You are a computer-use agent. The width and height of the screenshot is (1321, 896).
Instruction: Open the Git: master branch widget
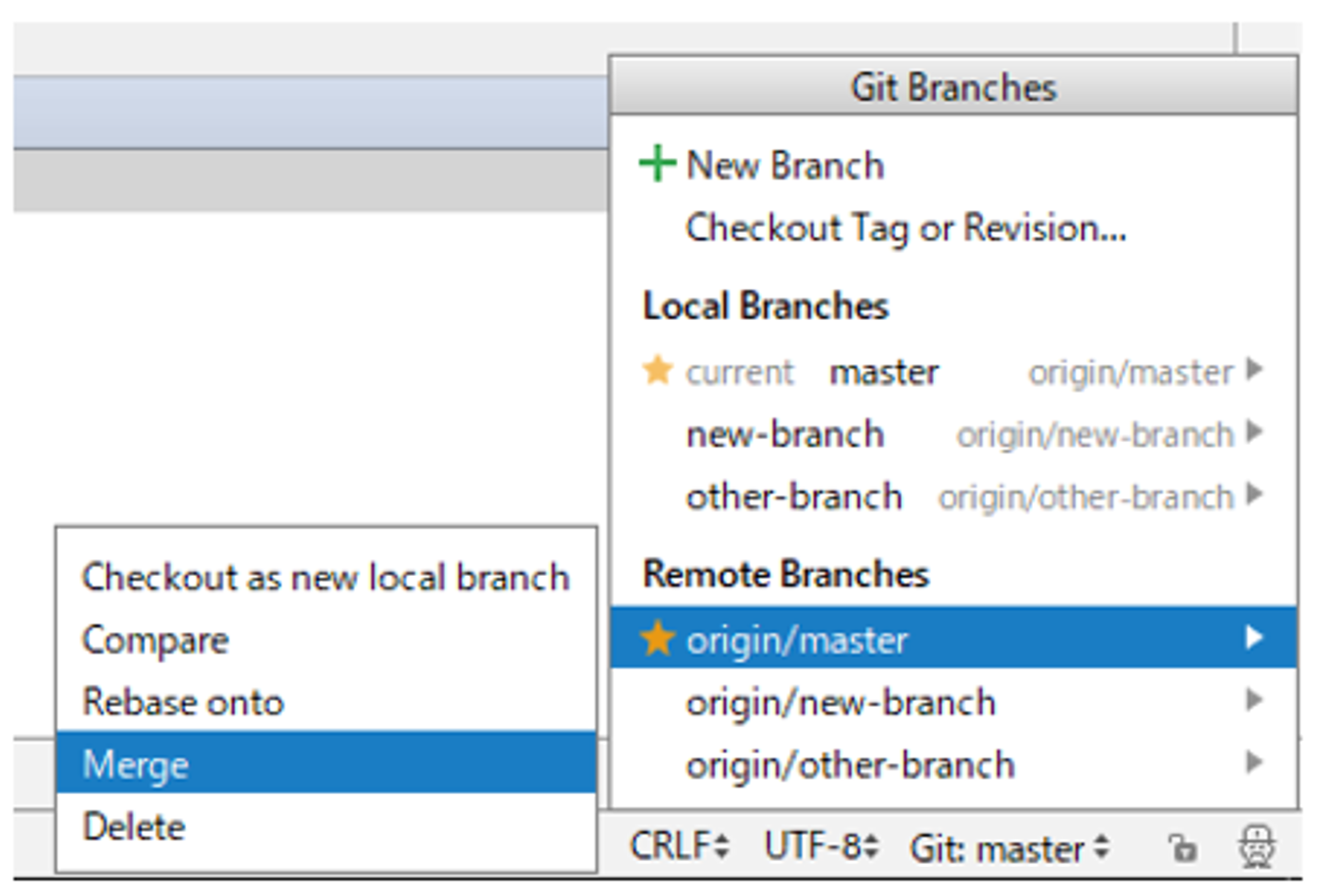point(1009,848)
